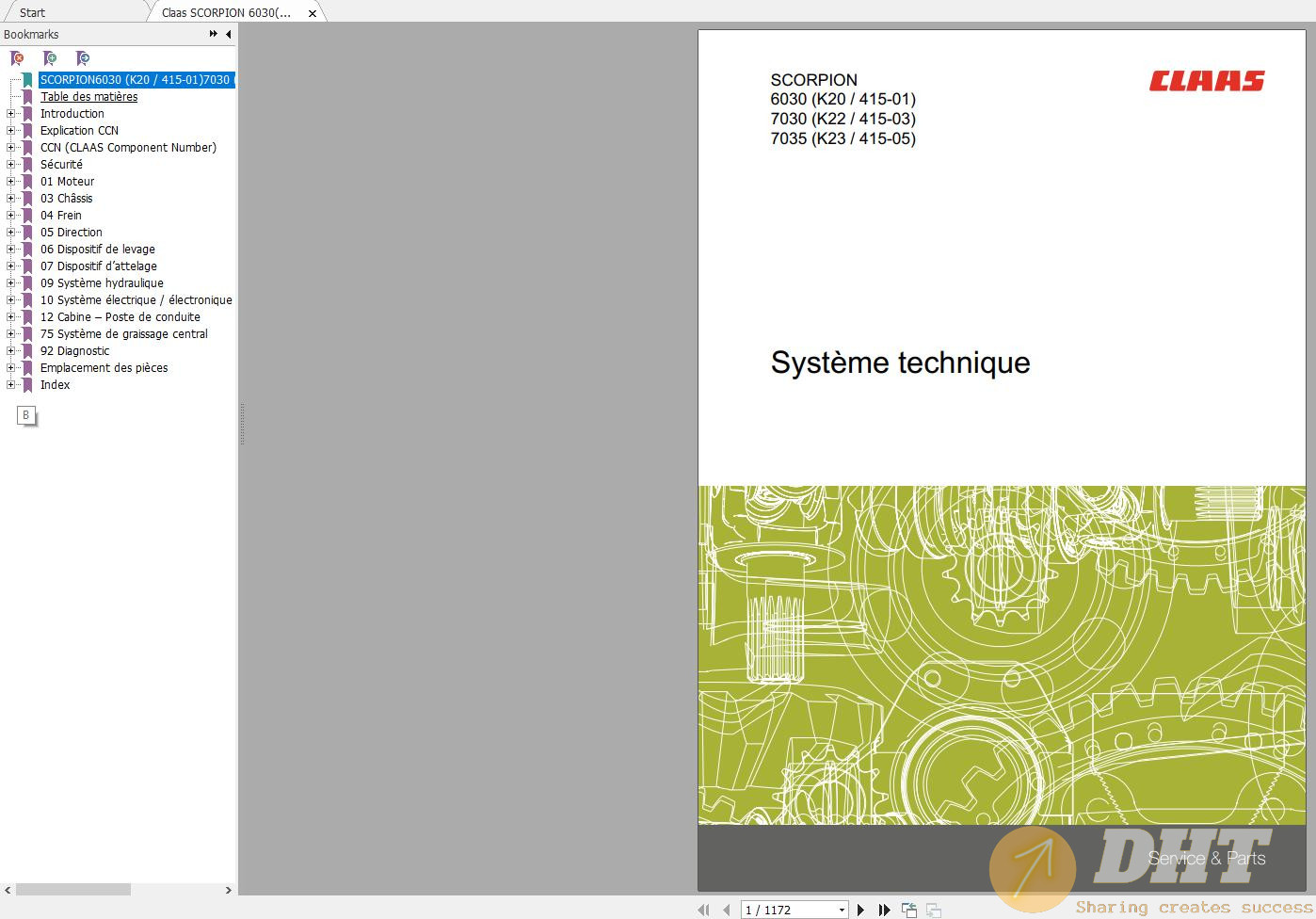Click the Bookmarks panel double-arrow options icon

tap(214, 34)
